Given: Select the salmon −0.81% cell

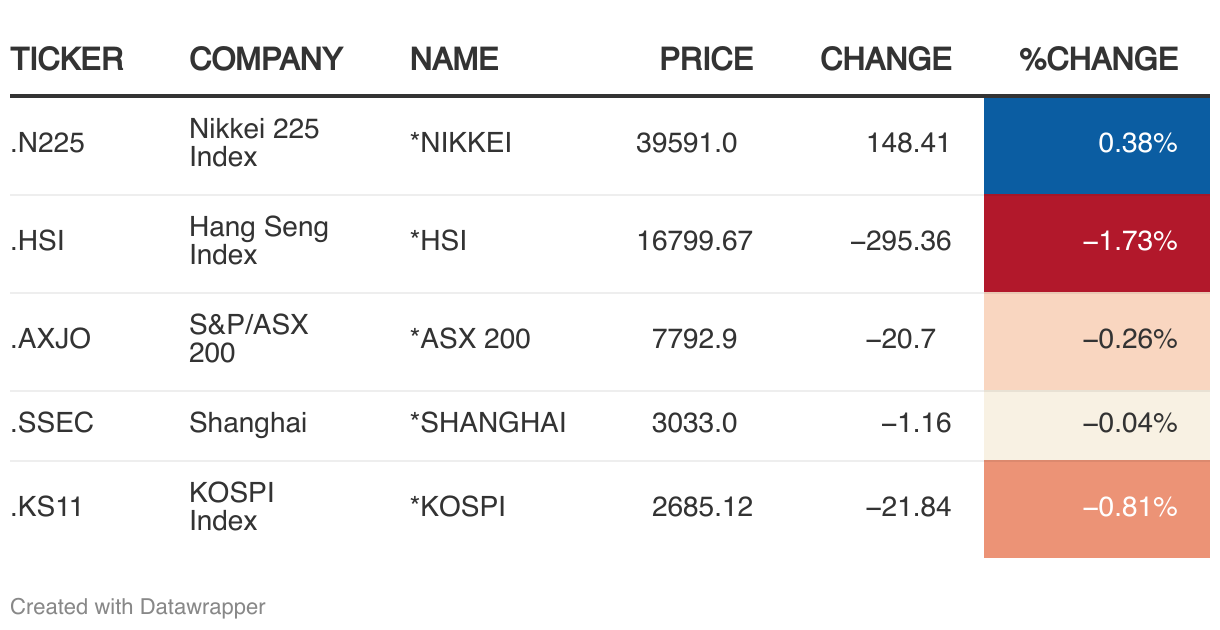Looking at the screenshot, I should (1097, 509).
